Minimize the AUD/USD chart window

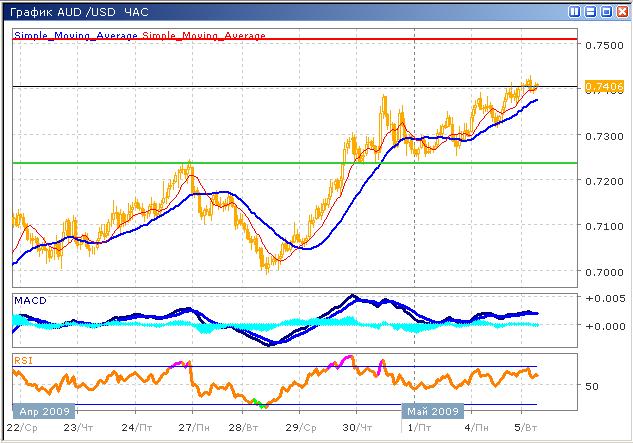[590, 12]
